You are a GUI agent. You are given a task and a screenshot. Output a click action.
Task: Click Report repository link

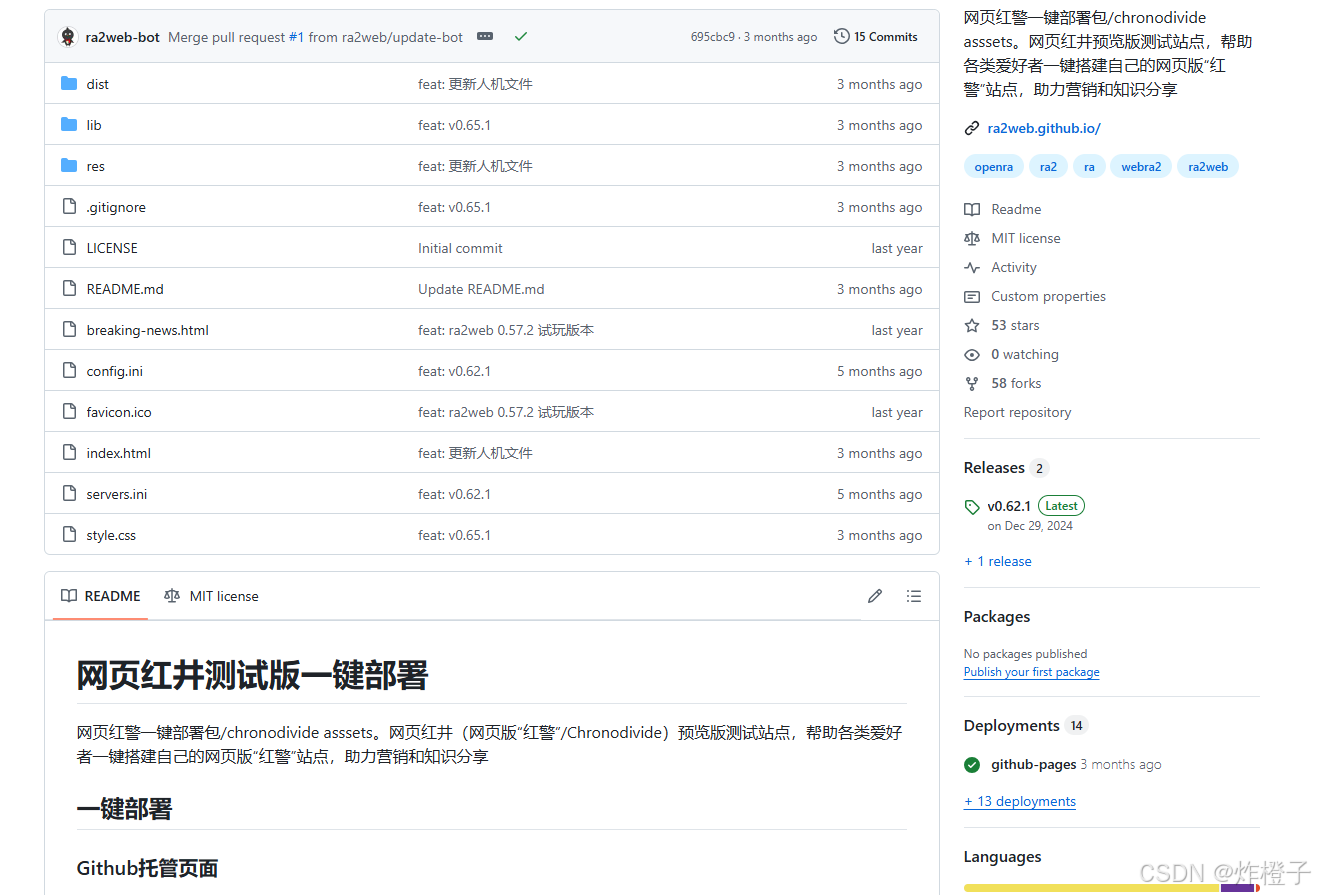point(1017,412)
